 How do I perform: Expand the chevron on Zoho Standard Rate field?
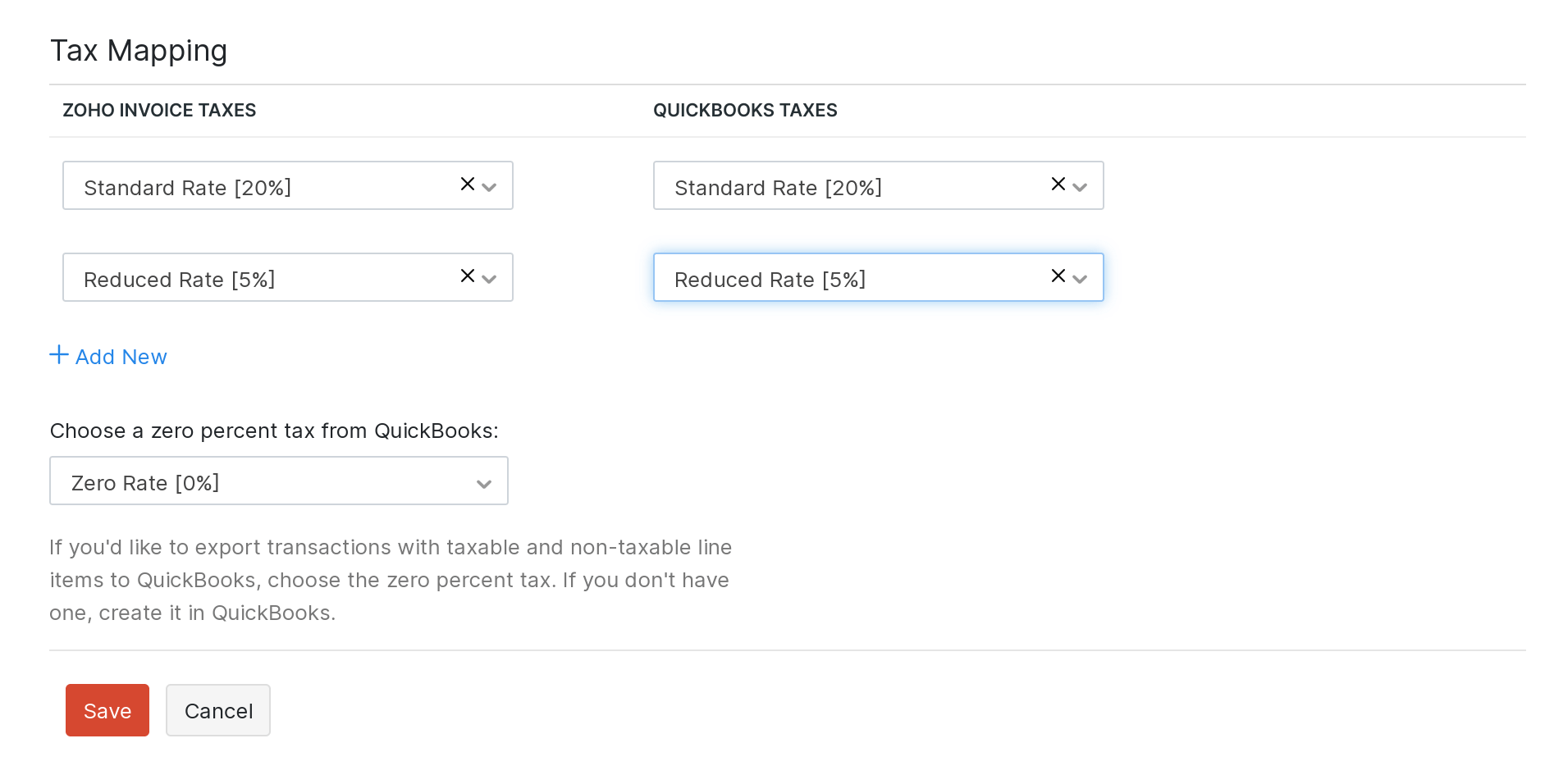[x=490, y=188]
